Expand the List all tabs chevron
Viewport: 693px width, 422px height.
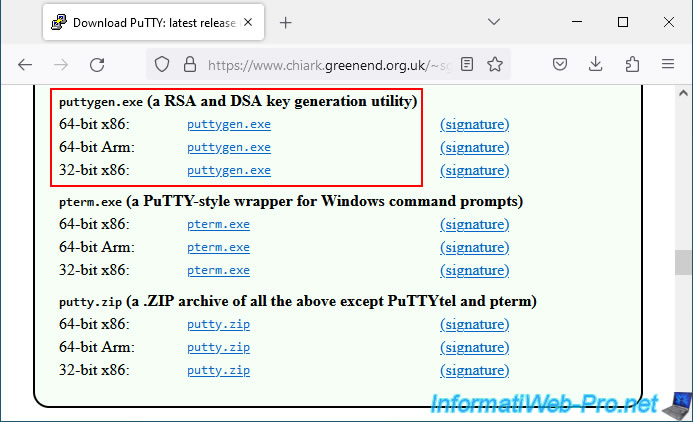click(x=494, y=21)
